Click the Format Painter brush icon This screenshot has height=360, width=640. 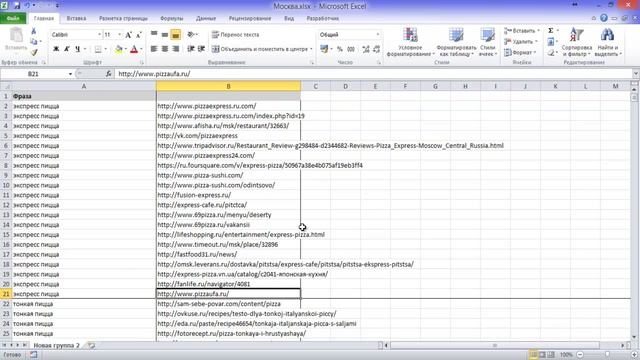coord(34,52)
